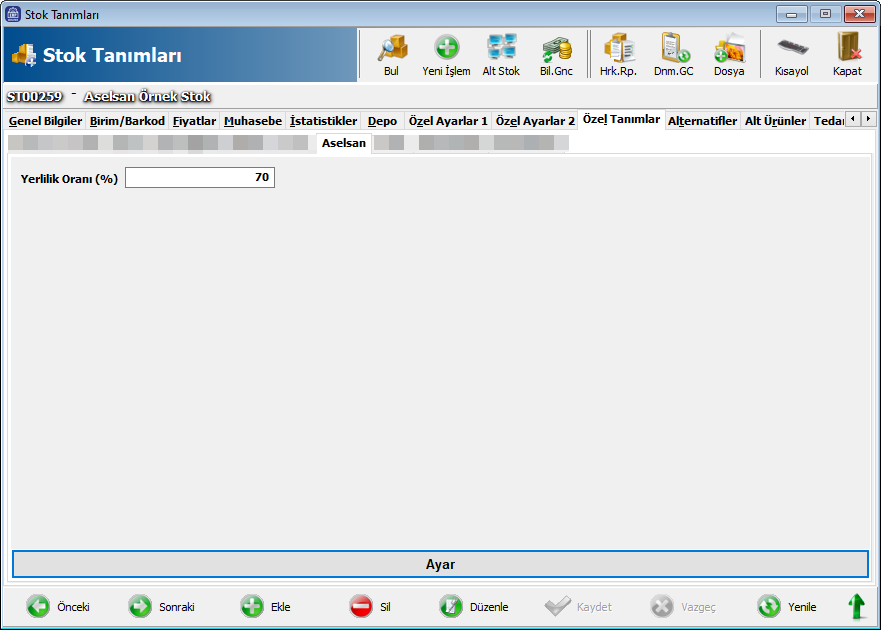Go to previous record with Önceki
This screenshot has width=881, height=630.
click(x=58, y=607)
